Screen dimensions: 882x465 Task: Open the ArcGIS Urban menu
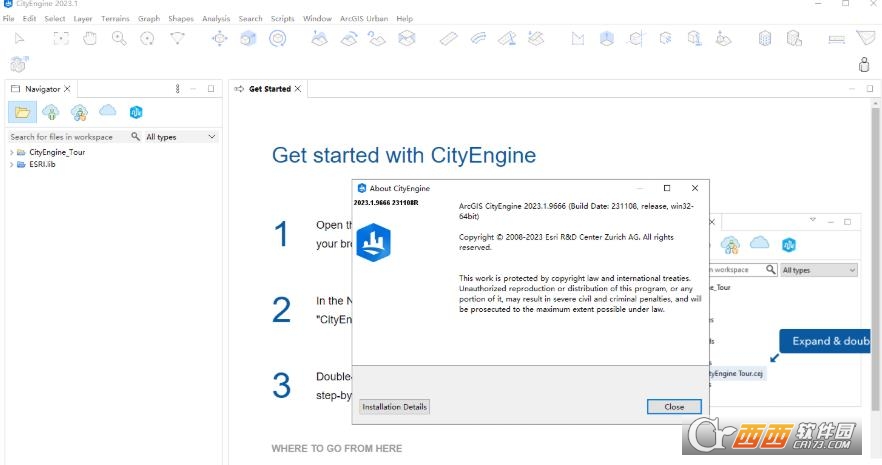click(x=364, y=19)
